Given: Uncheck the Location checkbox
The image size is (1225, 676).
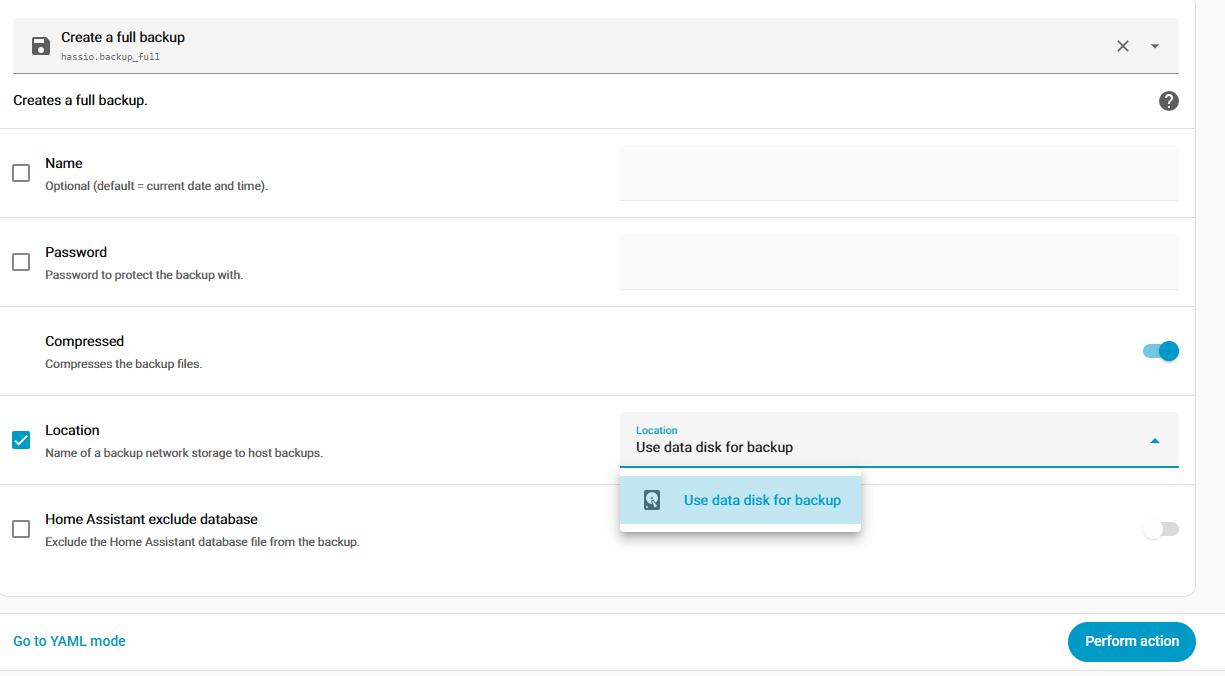Looking at the screenshot, I should (x=21, y=440).
